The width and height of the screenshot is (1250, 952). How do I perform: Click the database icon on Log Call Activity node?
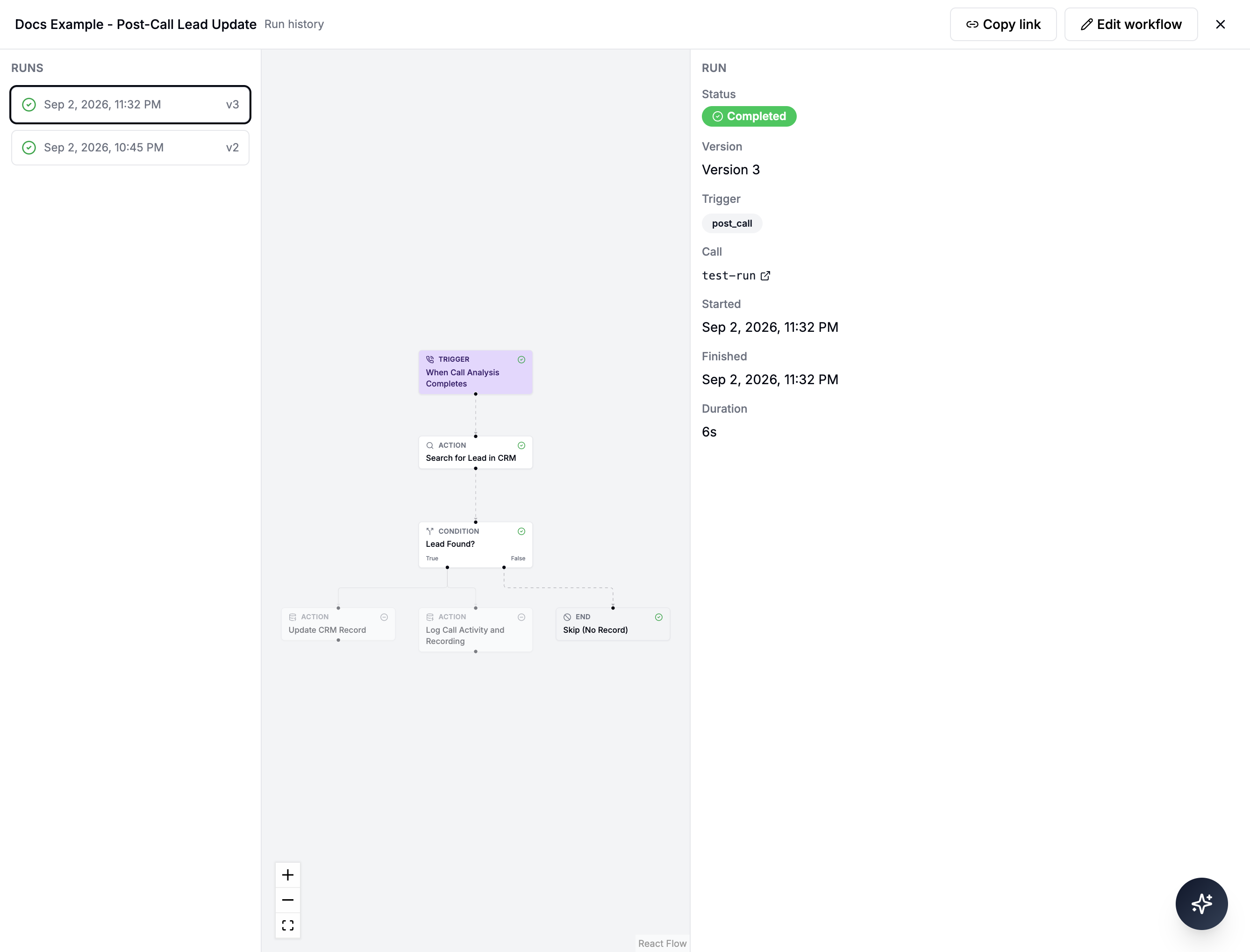tap(430, 617)
